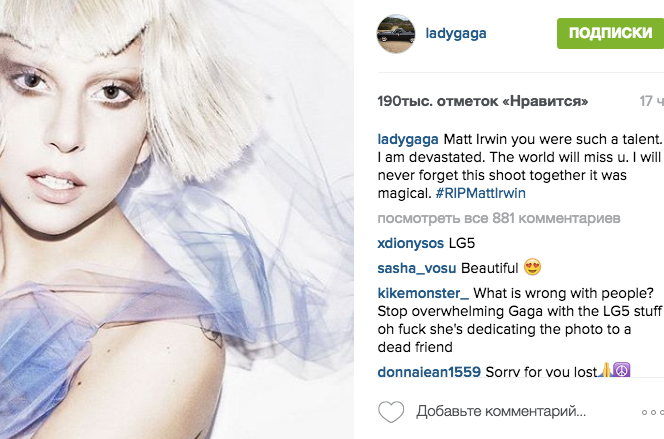Click ladygaga name in the caption
The width and height of the screenshot is (664, 439).
[408, 139]
